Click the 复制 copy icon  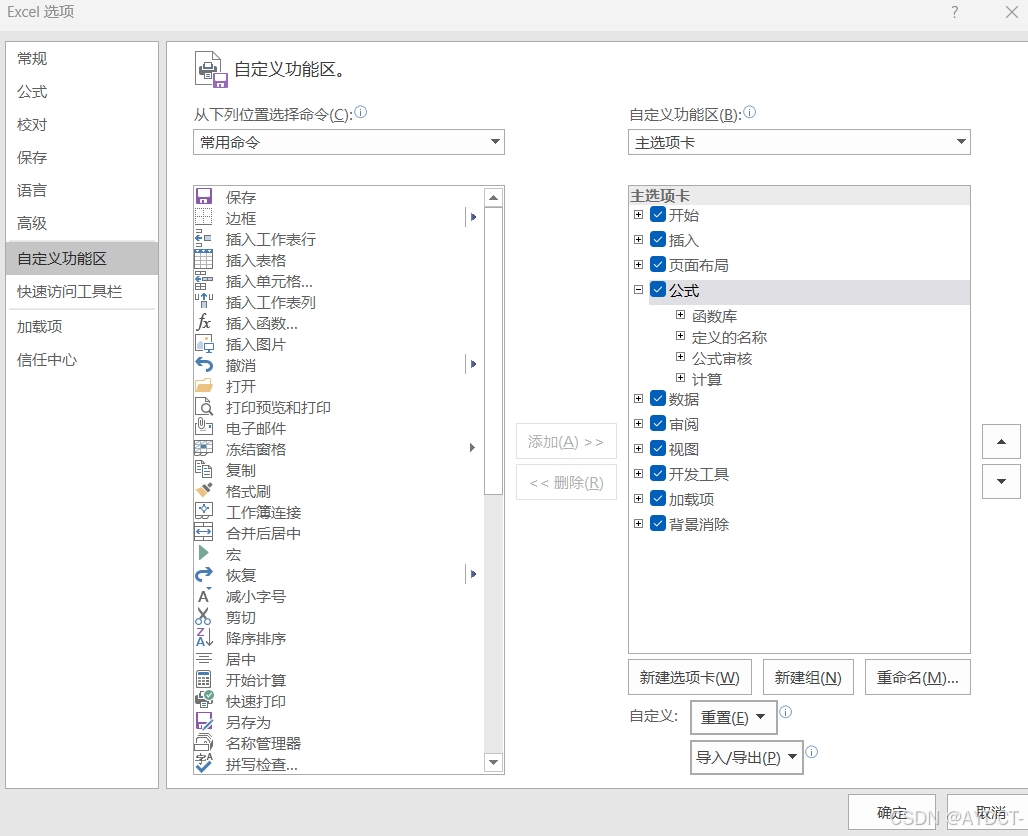point(204,469)
